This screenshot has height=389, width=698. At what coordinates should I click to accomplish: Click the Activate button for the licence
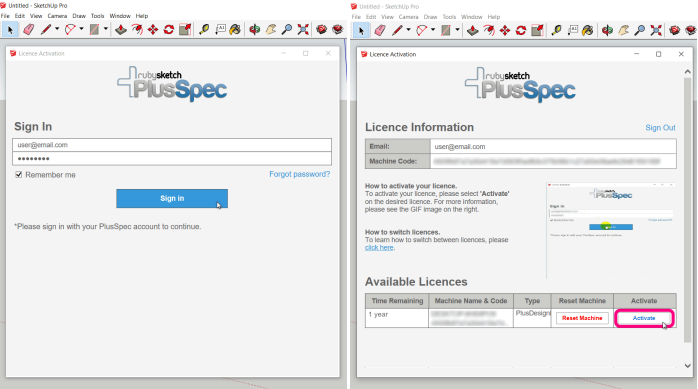(644, 318)
